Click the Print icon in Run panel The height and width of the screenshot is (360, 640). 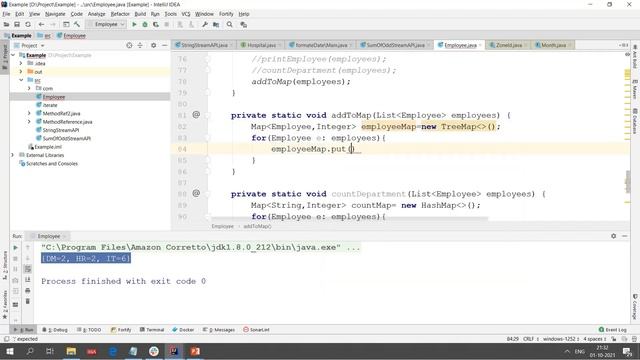coord(28,291)
